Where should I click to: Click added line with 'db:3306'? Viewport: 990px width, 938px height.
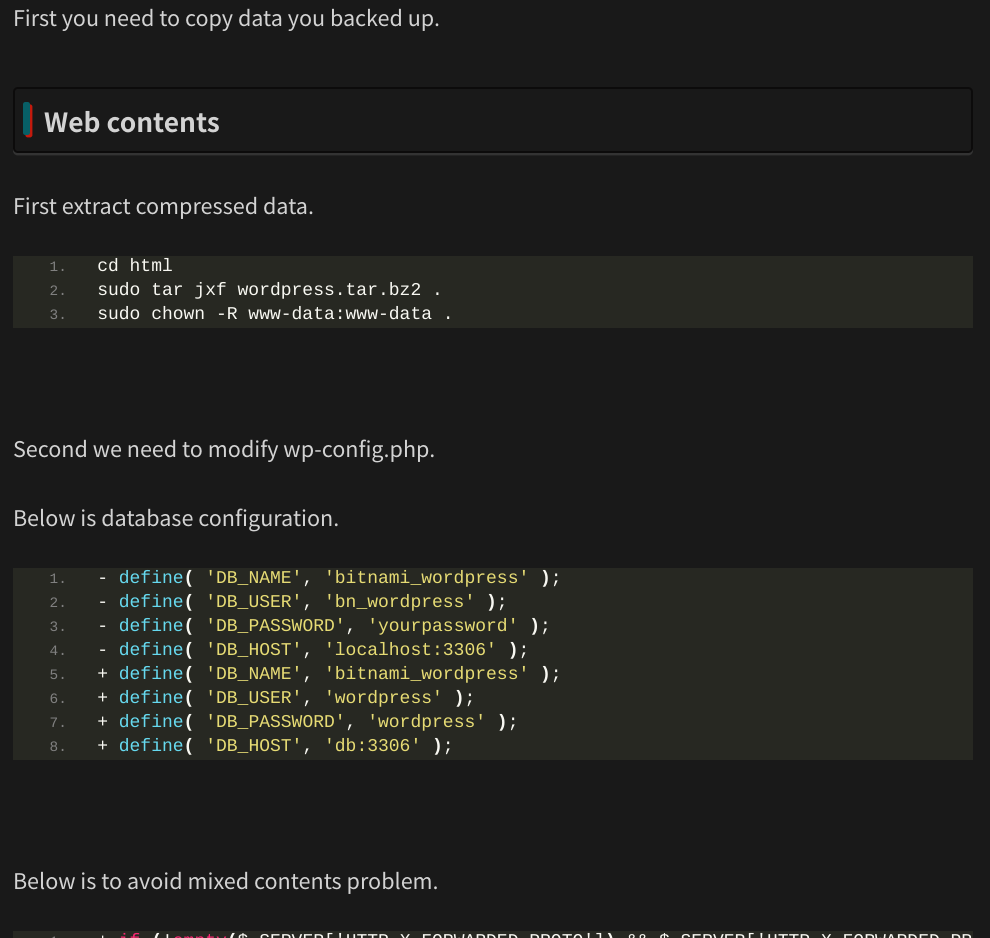275,745
